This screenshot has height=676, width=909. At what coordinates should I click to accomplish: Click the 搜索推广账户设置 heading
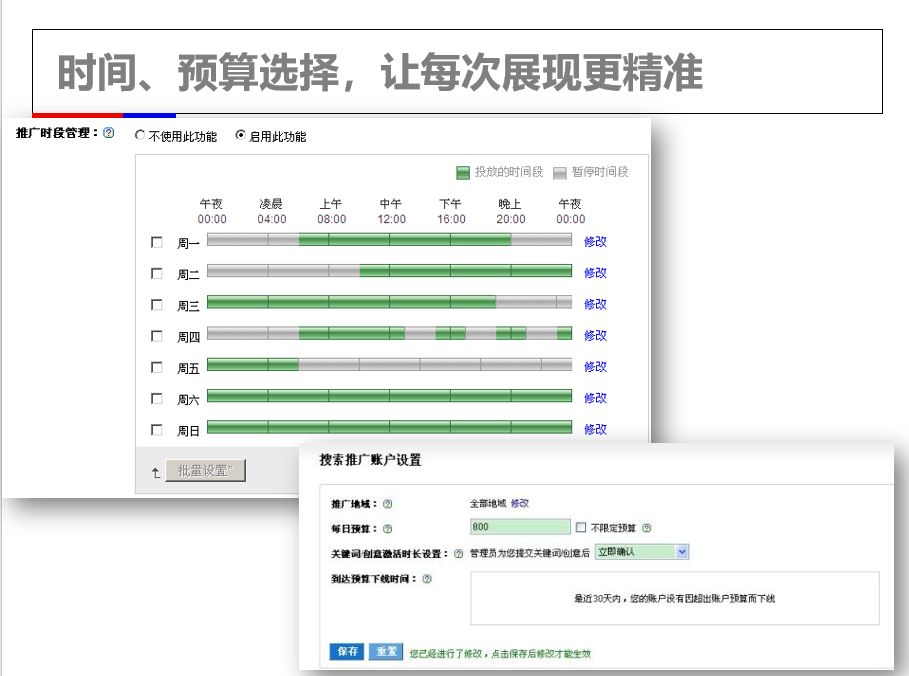pos(370,460)
